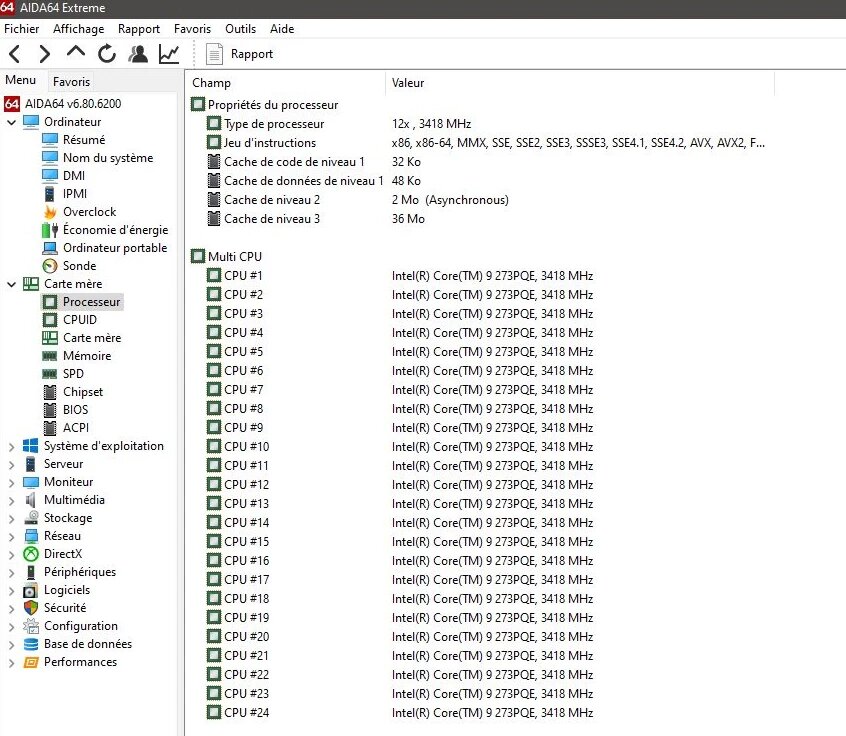
Task: Select Ordinateur portable in tree
Action: [x=115, y=248]
